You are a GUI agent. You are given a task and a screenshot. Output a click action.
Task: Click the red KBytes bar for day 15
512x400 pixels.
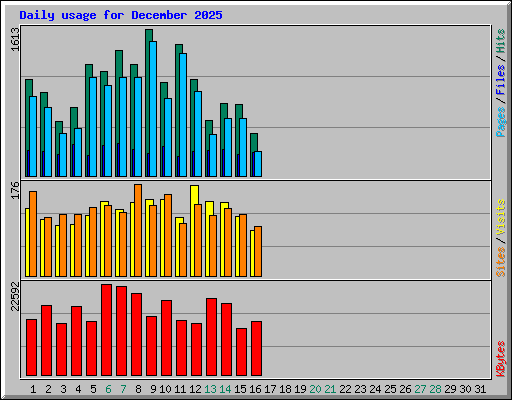pos(241,352)
